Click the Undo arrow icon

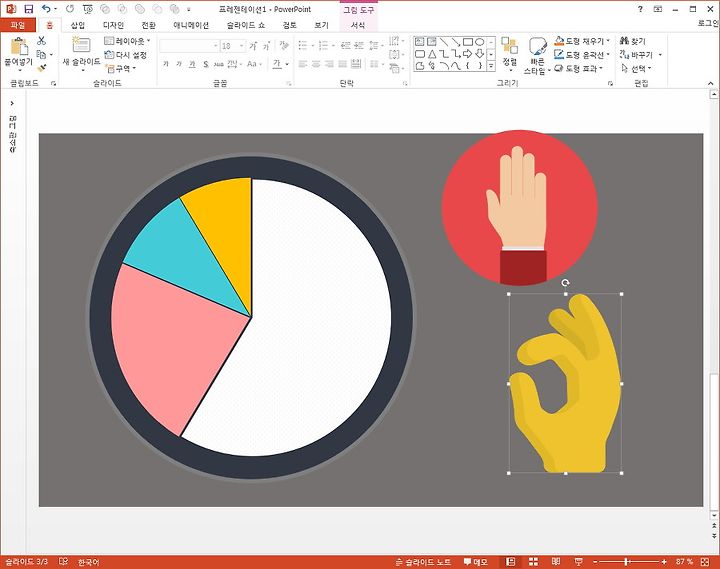point(46,9)
